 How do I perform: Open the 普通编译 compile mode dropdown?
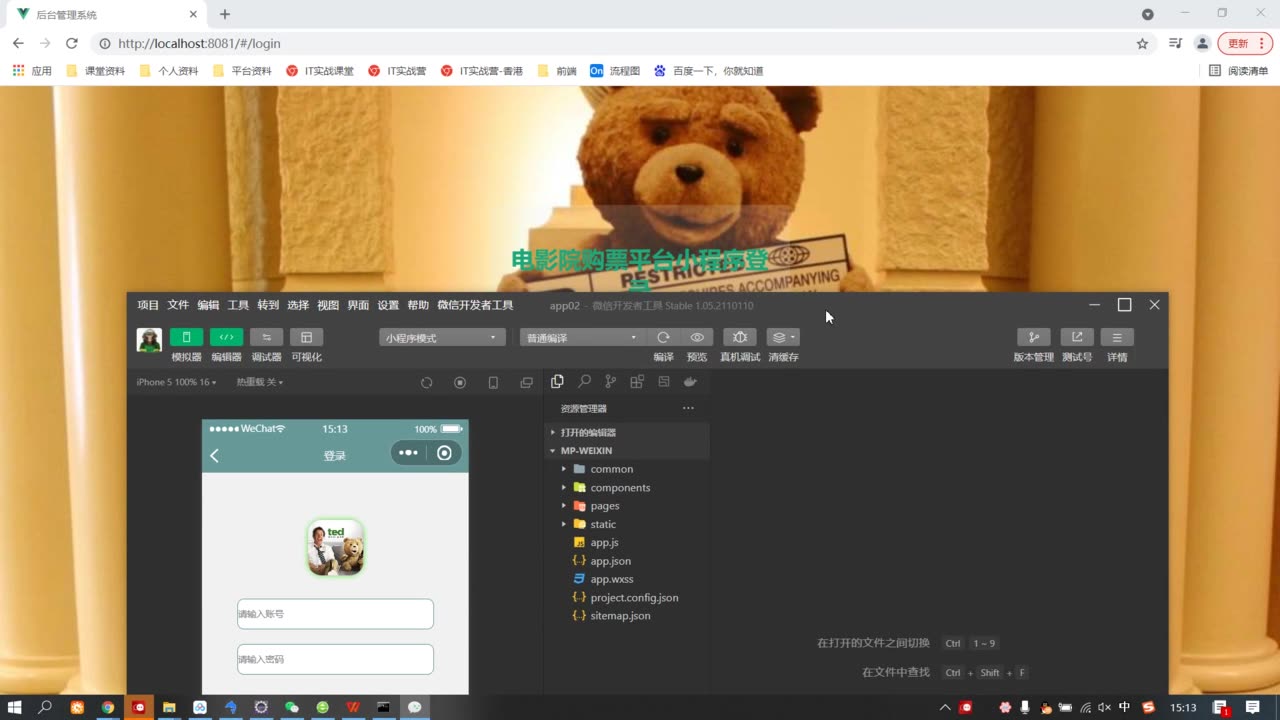coord(581,338)
